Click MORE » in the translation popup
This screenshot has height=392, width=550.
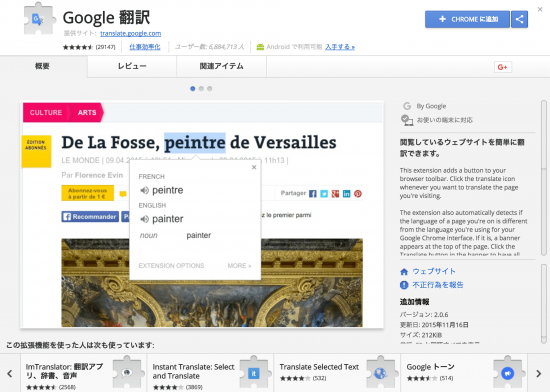(239, 266)
